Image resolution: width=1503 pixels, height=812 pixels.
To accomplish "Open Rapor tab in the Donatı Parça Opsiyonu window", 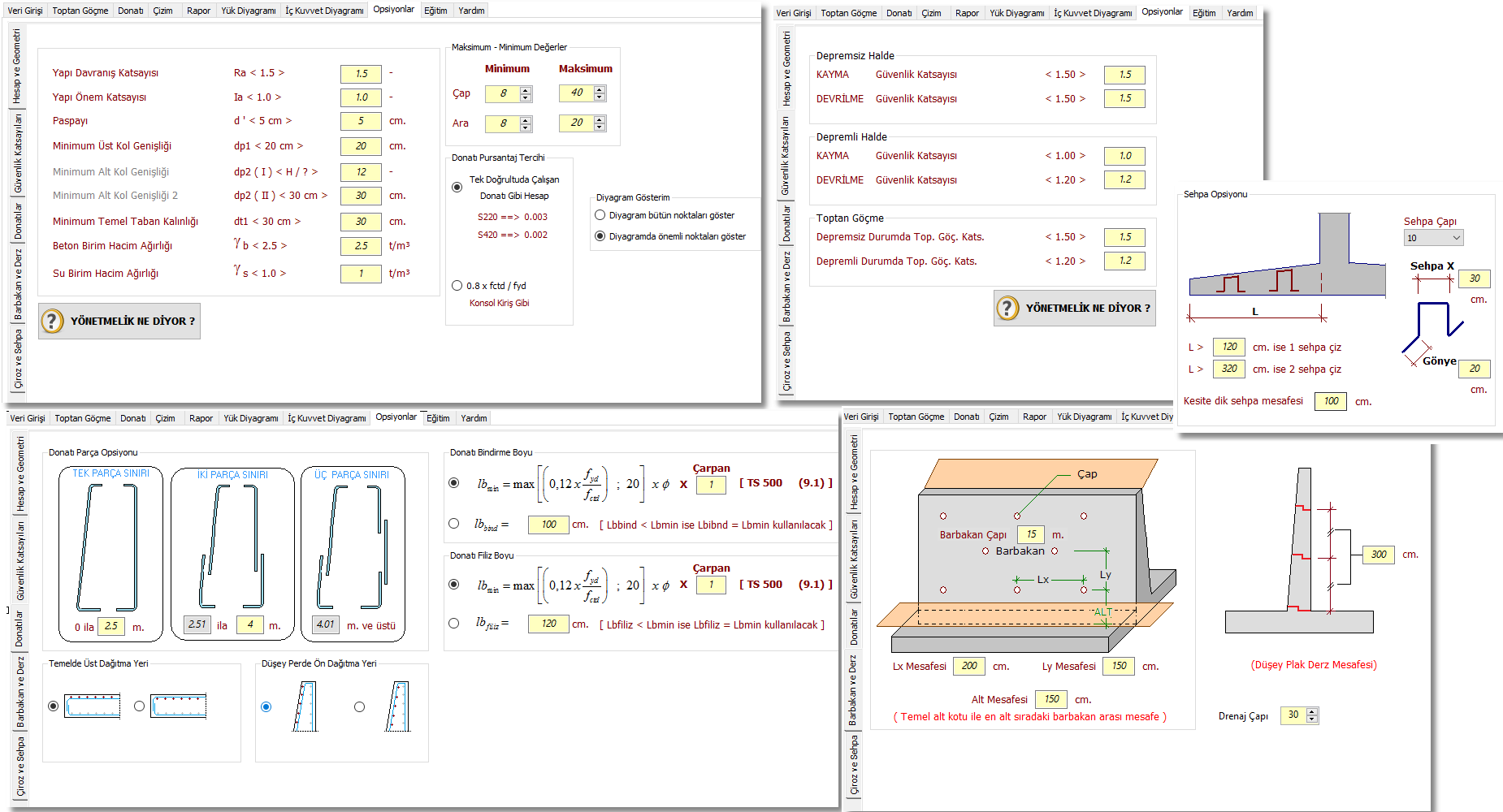I will pos(201,418).
